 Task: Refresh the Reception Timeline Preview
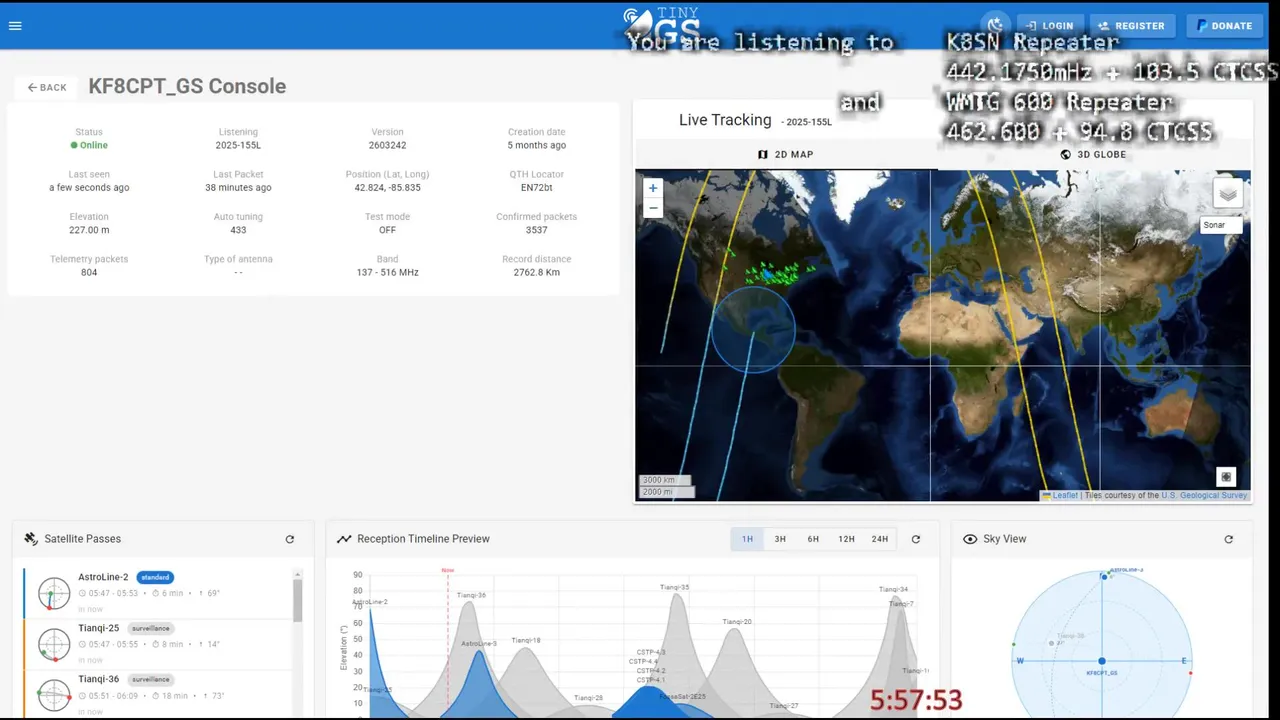point(915,539)
